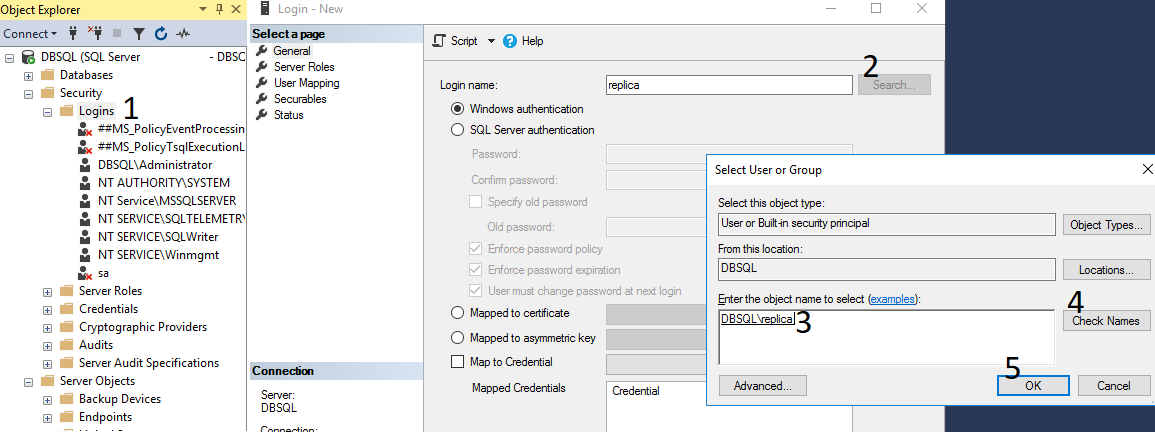Click the Filter funnel icon
Viewport: 1155px width, 432px height.
point(139,33)
